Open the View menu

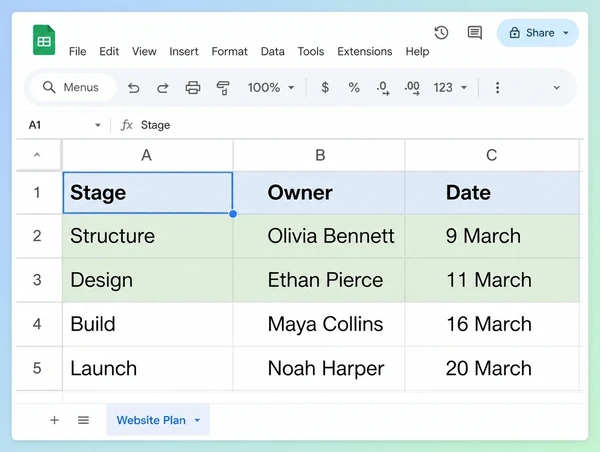tap(144, 51)
